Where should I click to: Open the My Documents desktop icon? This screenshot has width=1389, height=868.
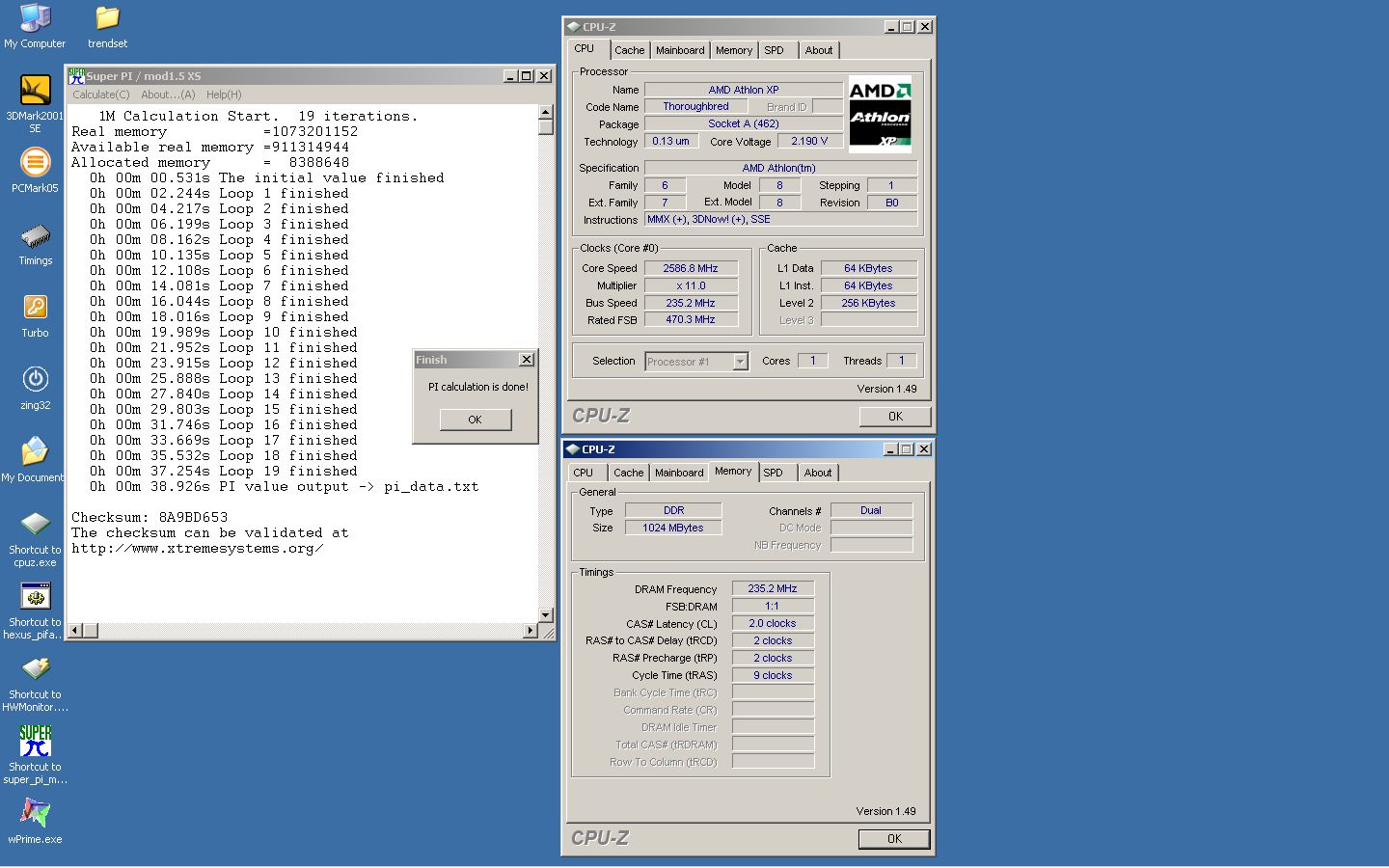(x=35, y=451)
